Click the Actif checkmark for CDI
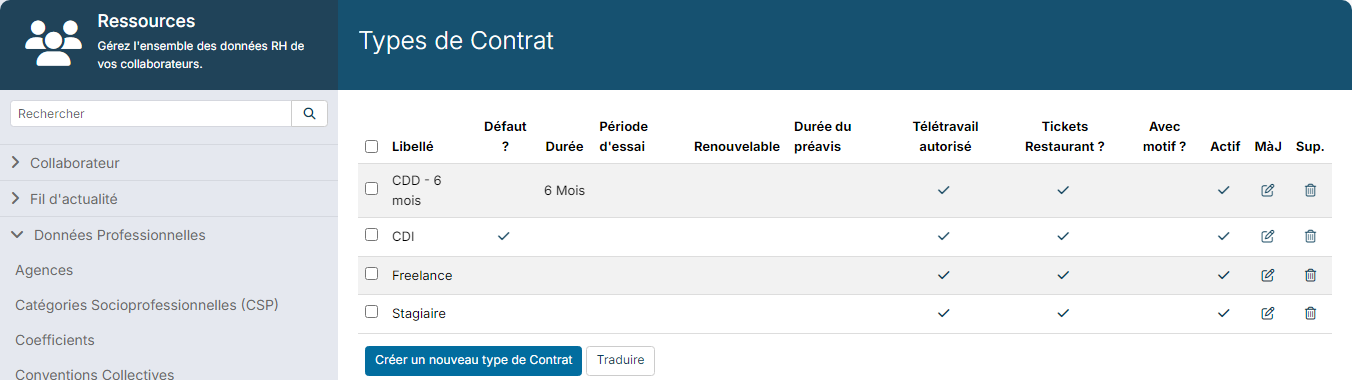Viewport: 1352px width, 380px height. [1223, 236]
